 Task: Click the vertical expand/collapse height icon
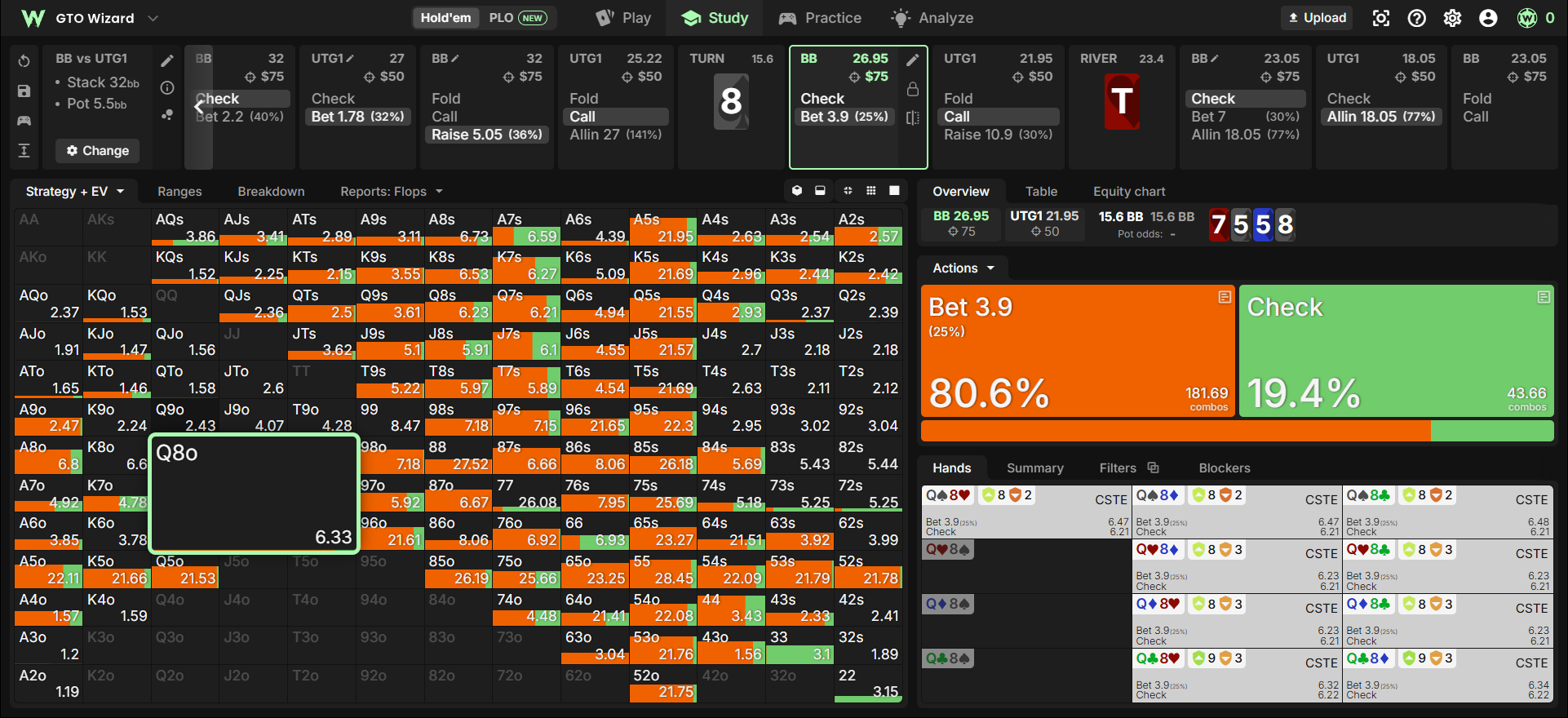point(24,150)
